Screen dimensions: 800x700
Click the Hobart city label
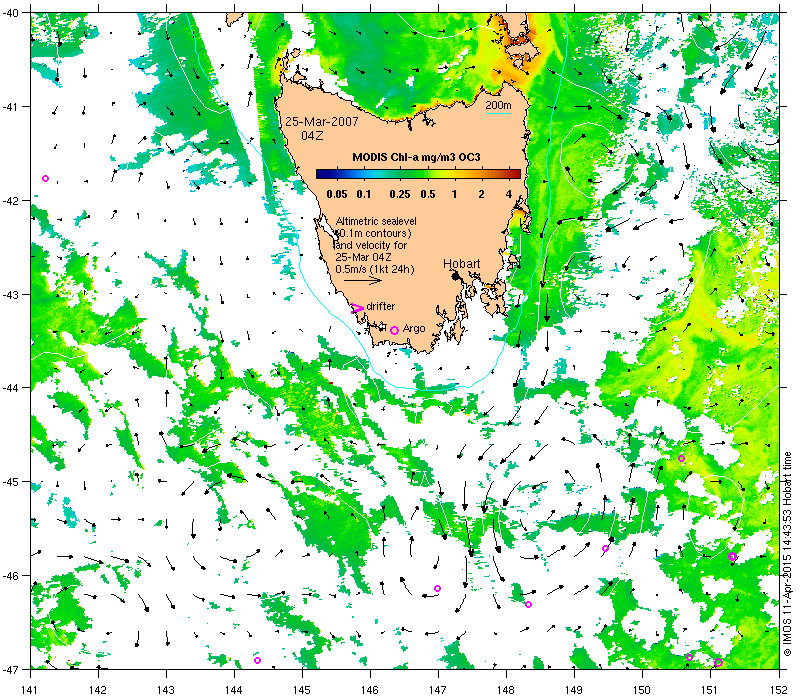click(x=461, y=264)
